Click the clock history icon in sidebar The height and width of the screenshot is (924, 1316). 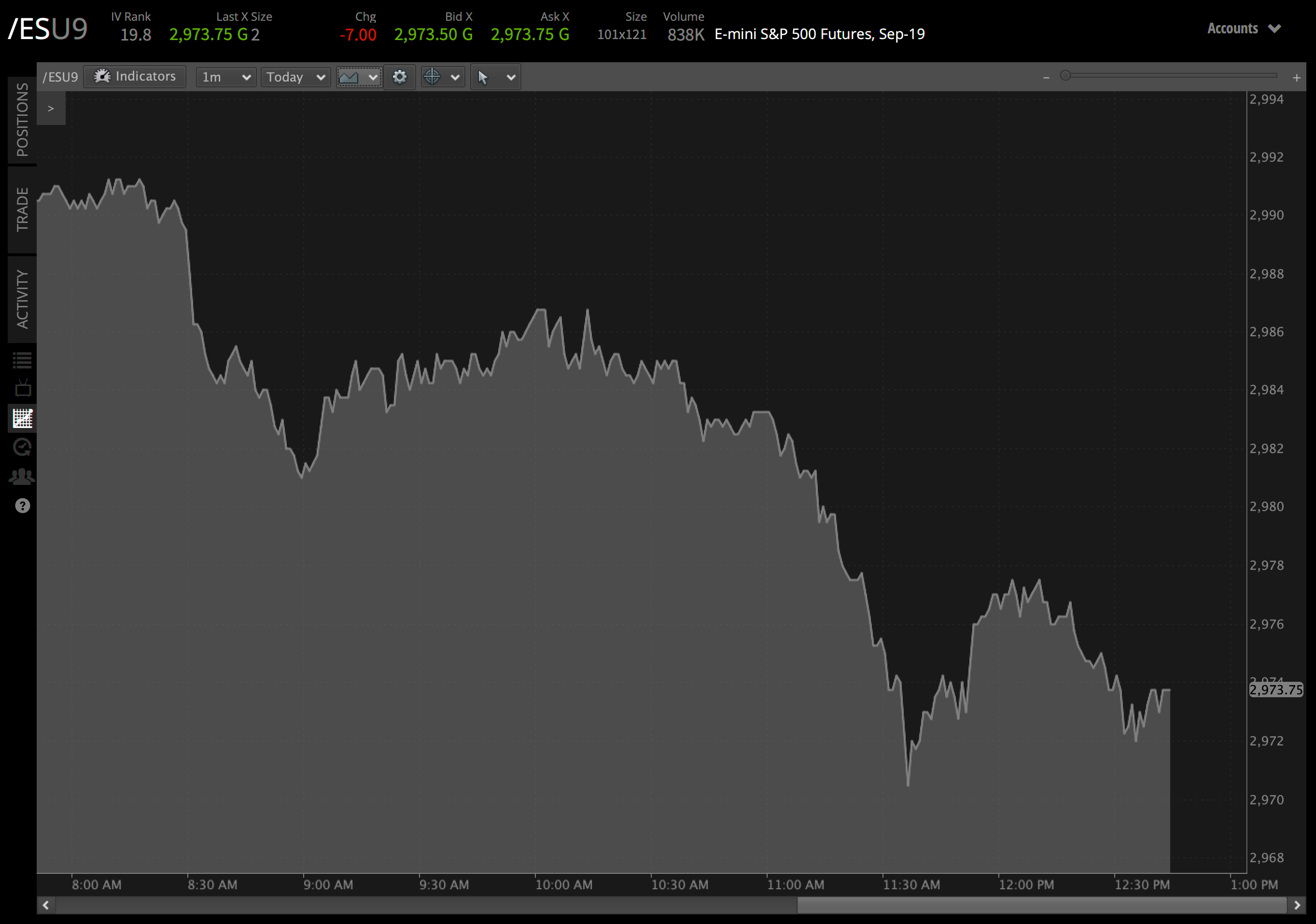point(22,447)
